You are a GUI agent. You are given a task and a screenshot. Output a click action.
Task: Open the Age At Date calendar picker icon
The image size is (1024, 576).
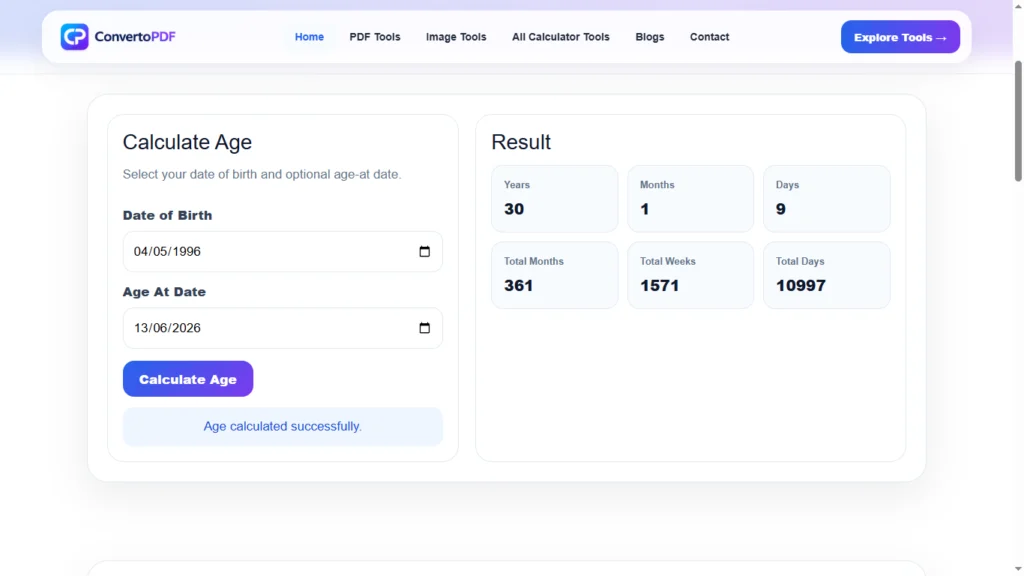[x=424, y=328]
